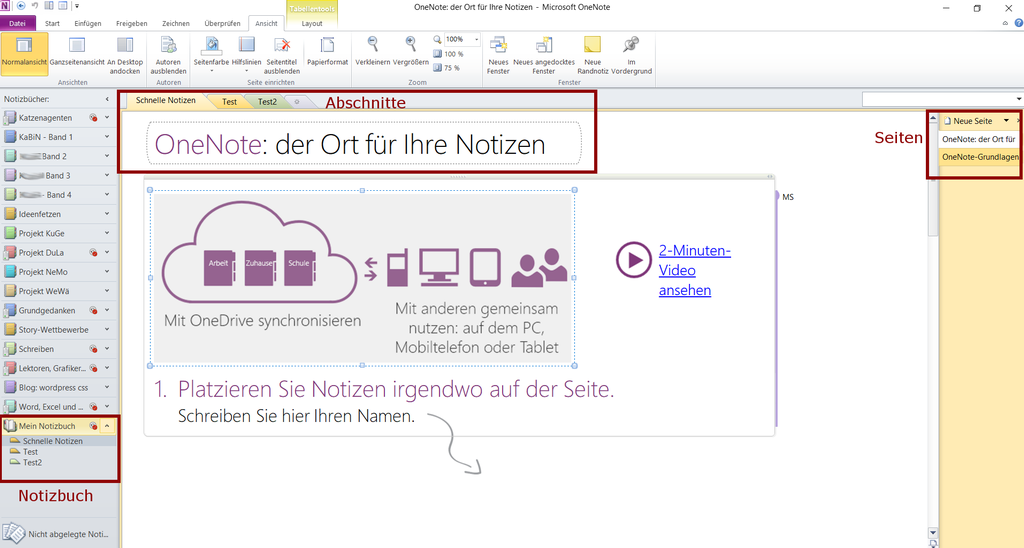Expand the KaBiN - Band 1 notebook
1024x548 pixels.
[107, 137]
